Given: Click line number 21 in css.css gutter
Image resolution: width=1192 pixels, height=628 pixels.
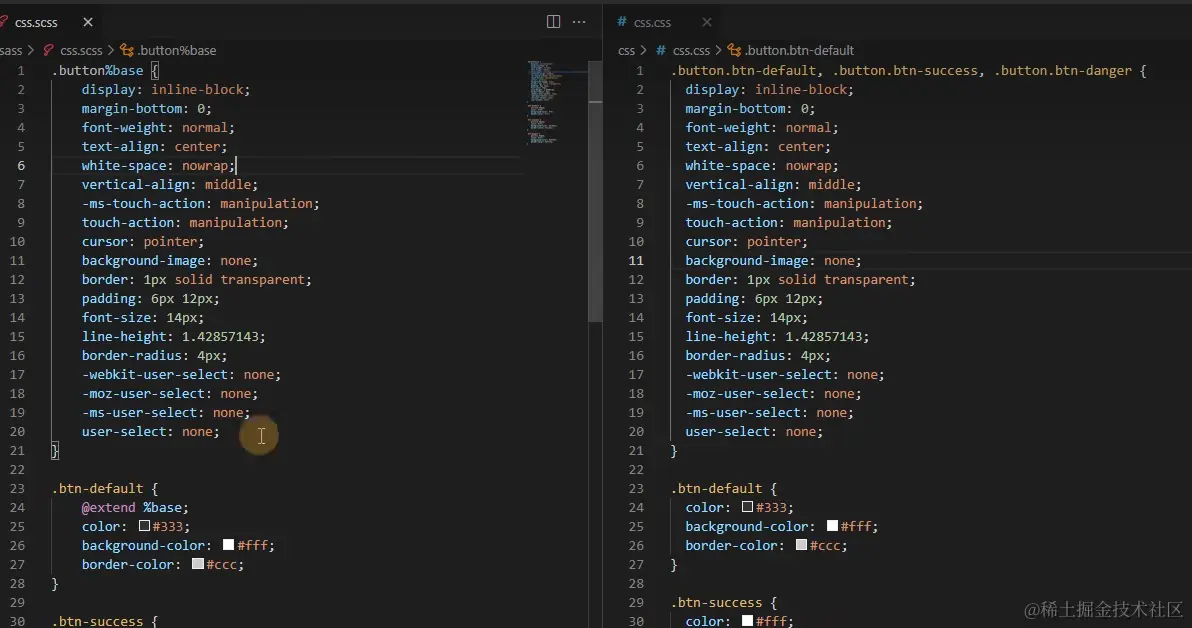Looking at the screenshot, I should 636,450.
